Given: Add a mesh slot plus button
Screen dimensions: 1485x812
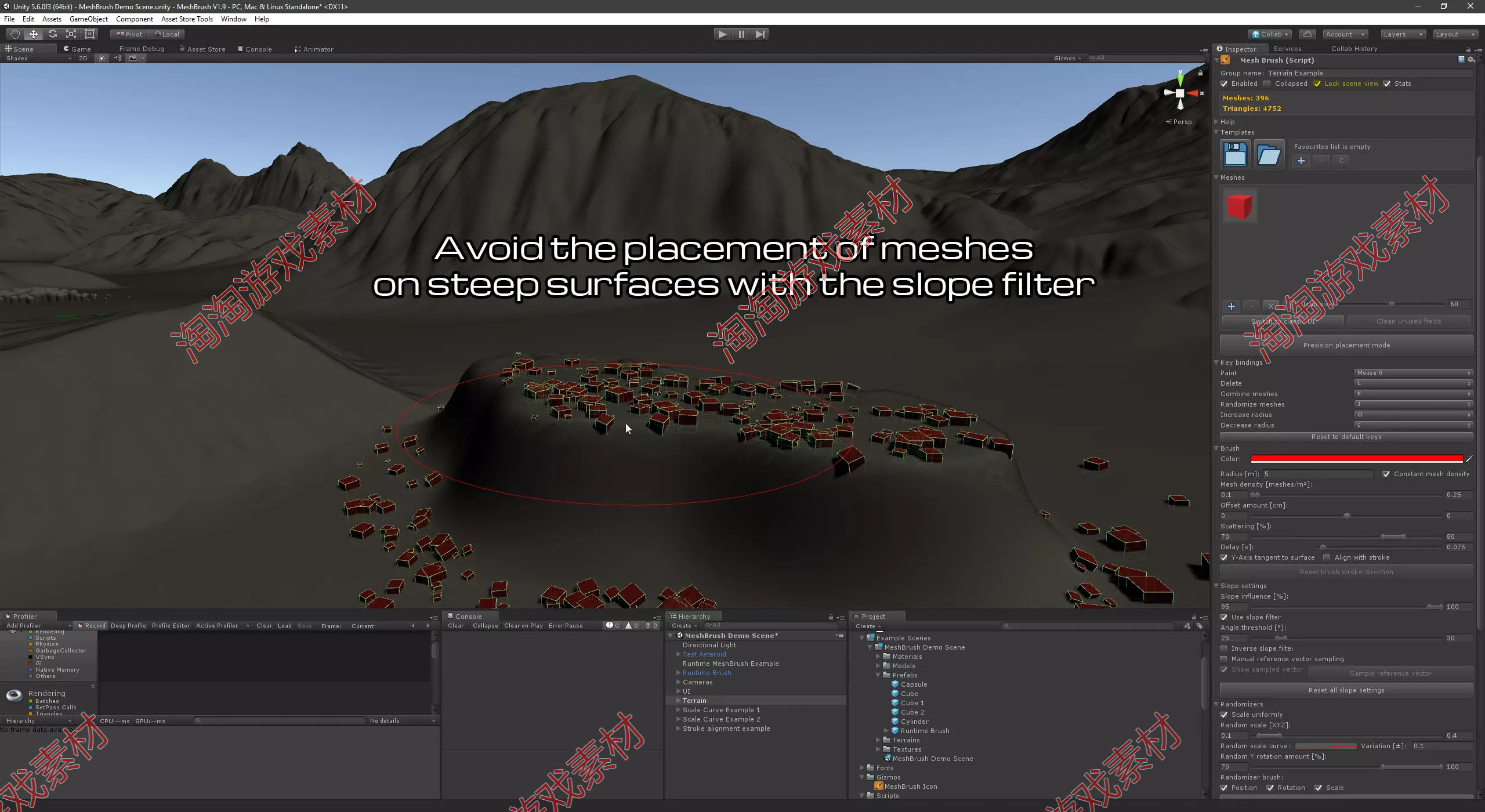Looking at the screenshot, I should (1232, 306).
